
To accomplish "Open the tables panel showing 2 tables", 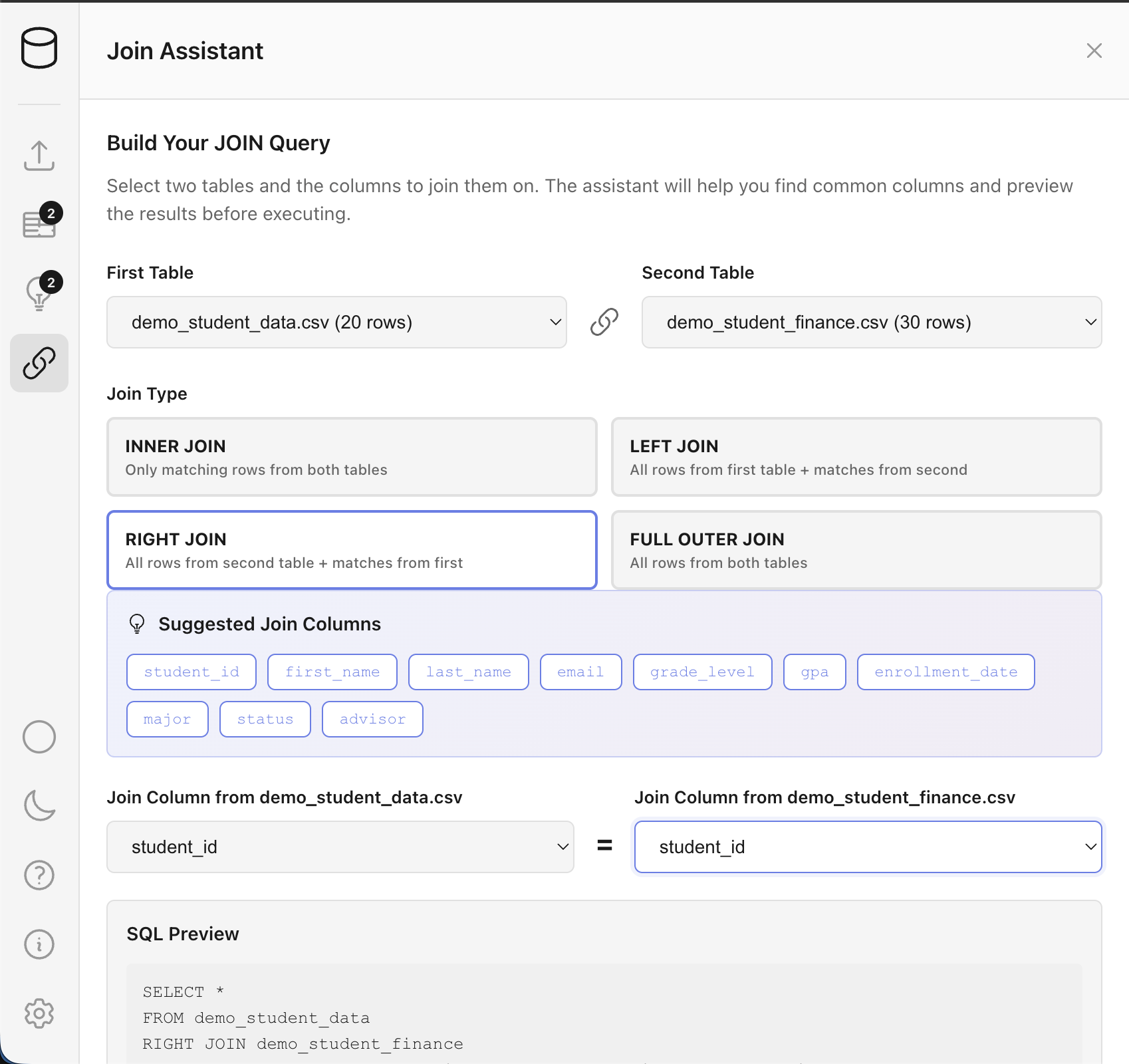I will [39, 224].
